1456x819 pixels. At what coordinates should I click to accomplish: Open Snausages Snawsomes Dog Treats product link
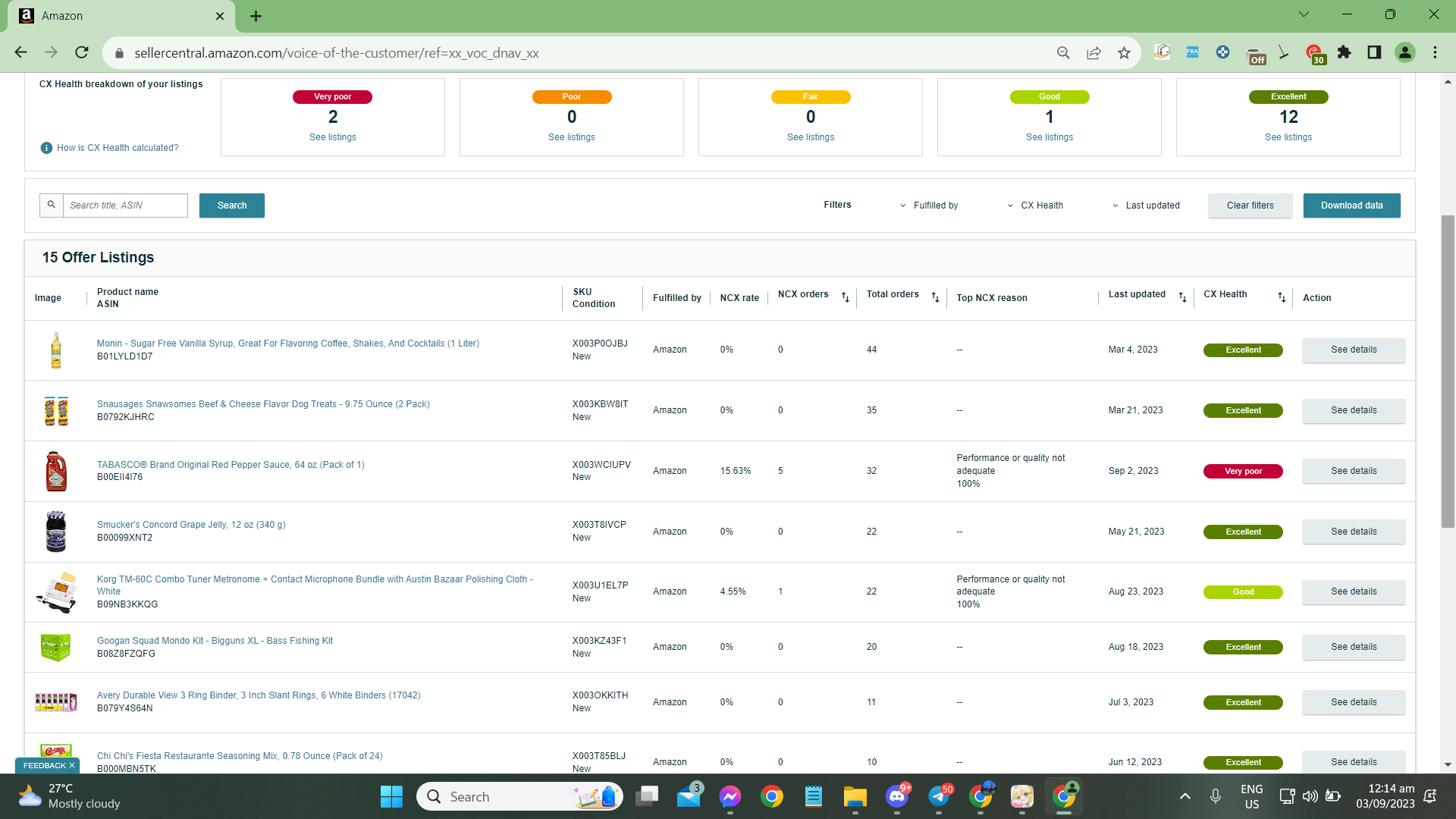pos(263,404)
